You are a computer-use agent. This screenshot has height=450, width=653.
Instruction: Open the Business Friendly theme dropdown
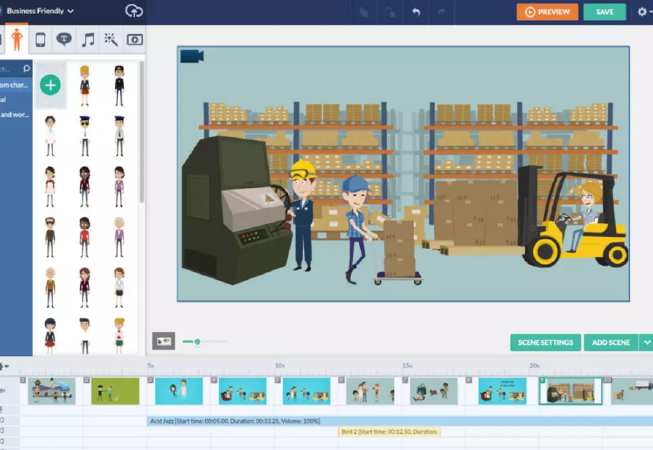(x=40, y=11)
